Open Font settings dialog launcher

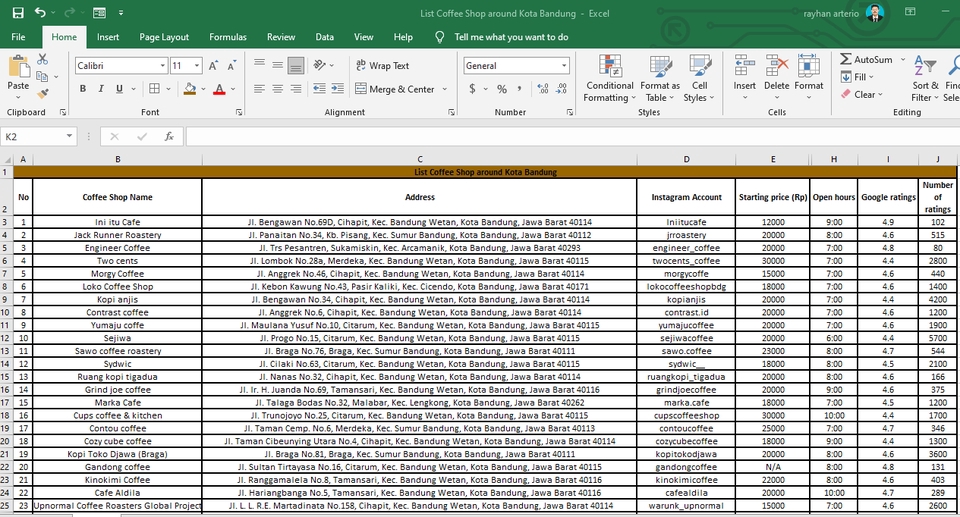point(239,112)
